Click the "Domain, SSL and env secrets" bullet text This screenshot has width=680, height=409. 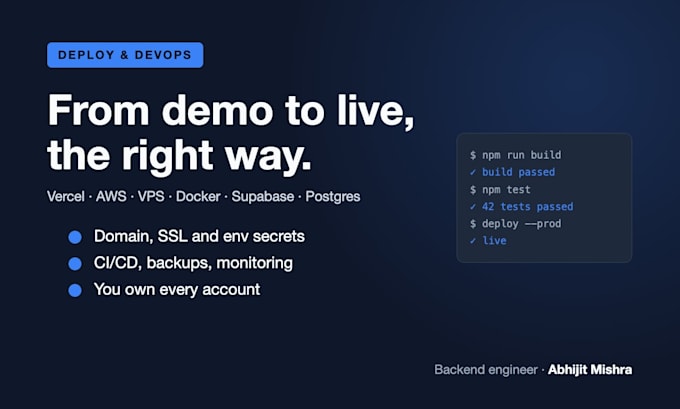click(x=199, y=236)
